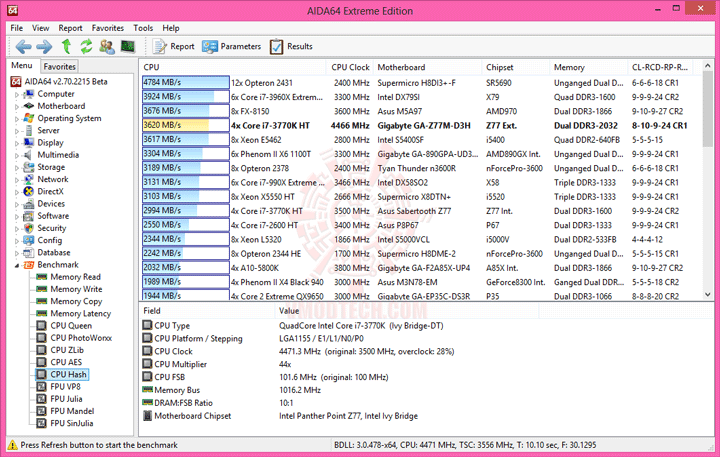The height and width of the screenshot is (457, 720).
Task: Expand the Database tree node arrow
Action: [x=17, y=253]
